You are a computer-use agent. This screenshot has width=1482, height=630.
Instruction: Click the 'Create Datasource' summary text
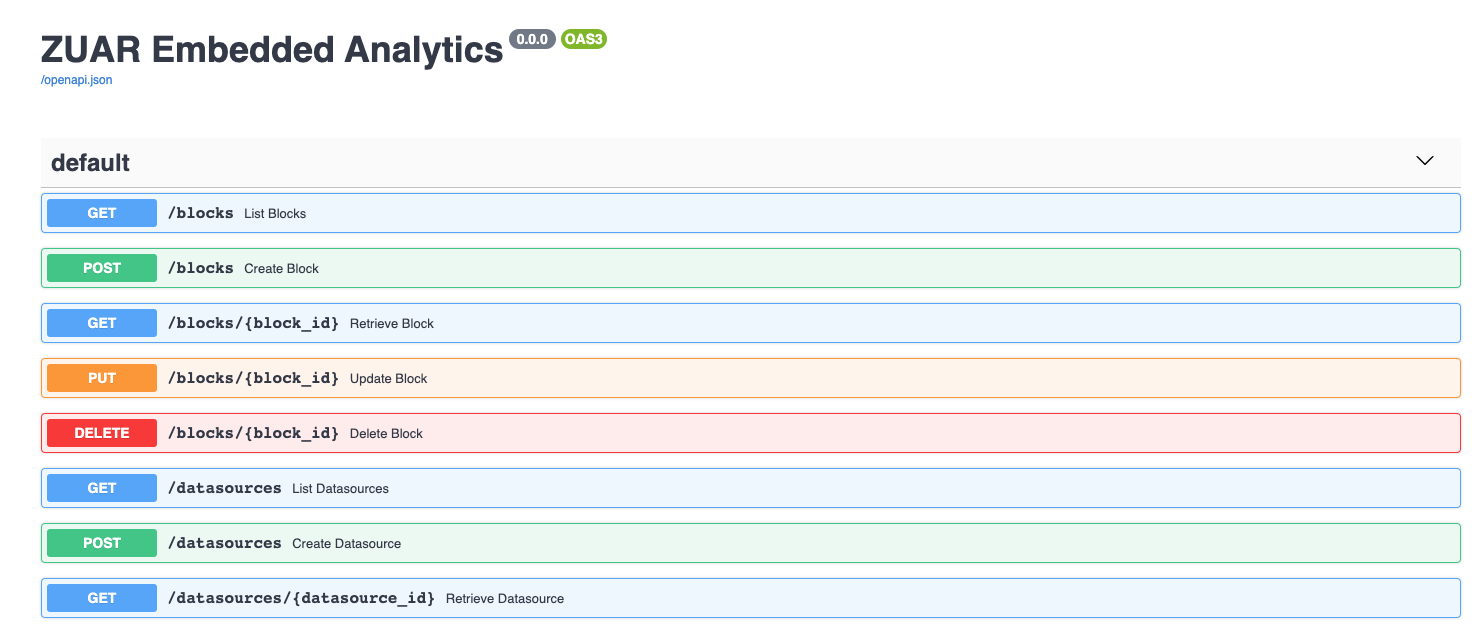347,544
